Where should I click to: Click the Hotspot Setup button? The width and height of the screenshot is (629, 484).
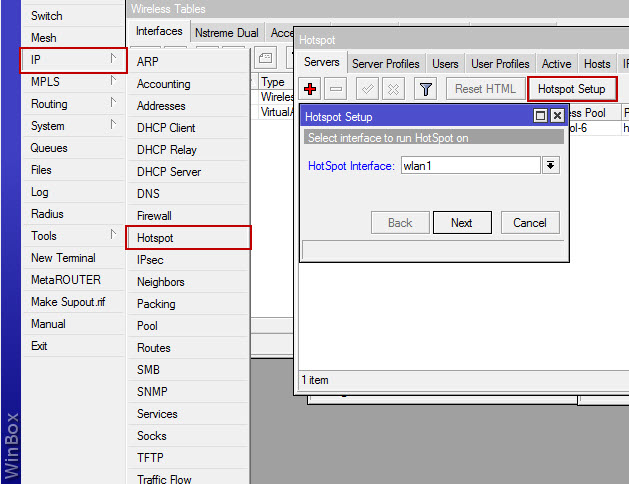pos(572,89)
